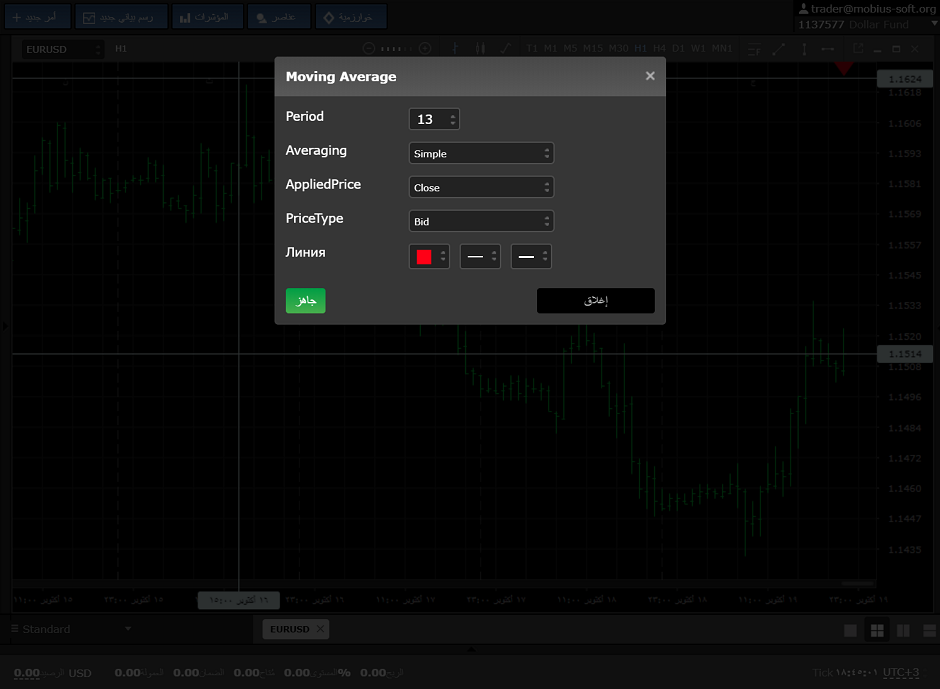This screenshot has height=689, width=940.
Task: Select the horizontal line drawing tool
Action: tap(827, 49)
